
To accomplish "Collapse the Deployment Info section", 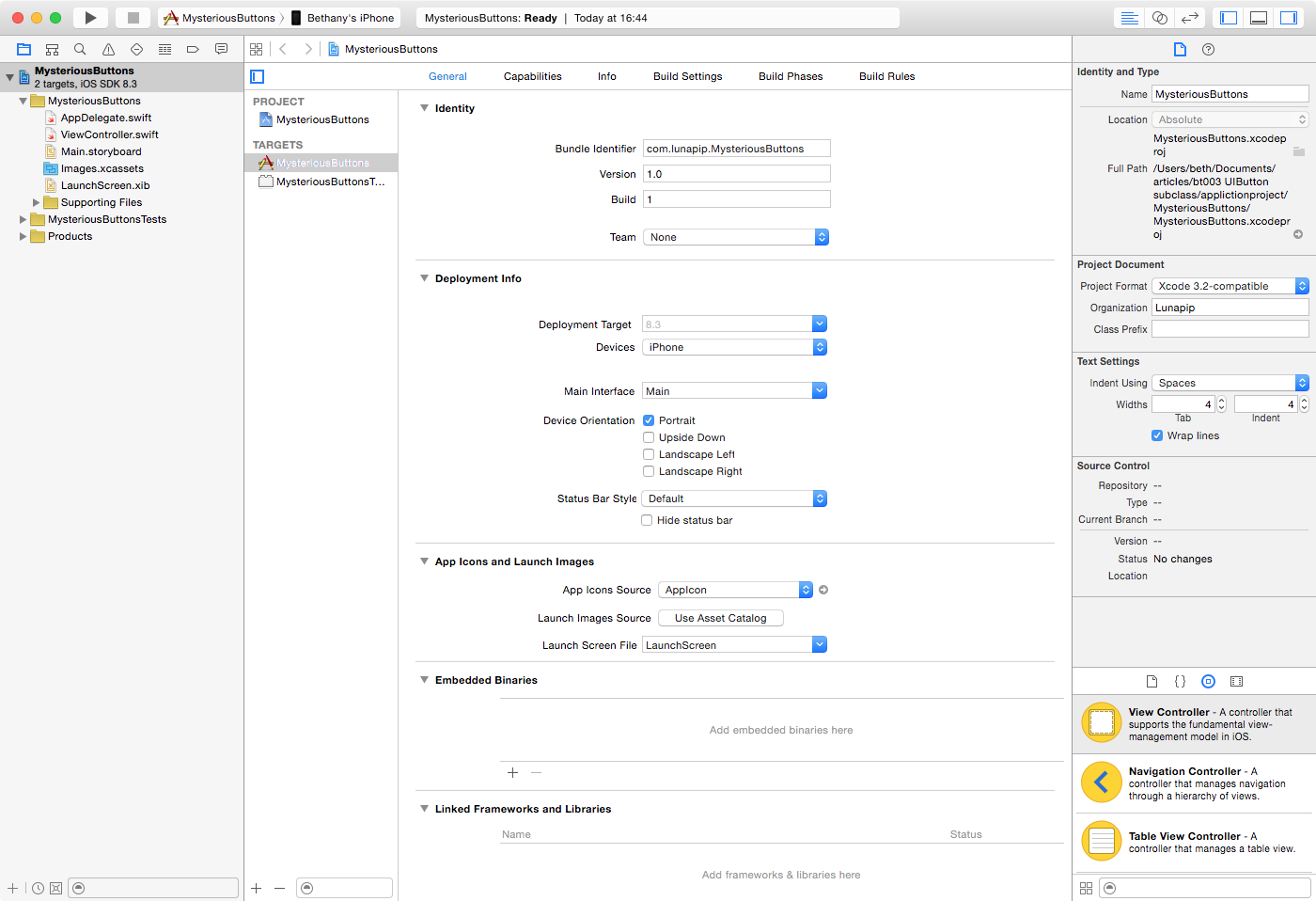I will (424, 278).
